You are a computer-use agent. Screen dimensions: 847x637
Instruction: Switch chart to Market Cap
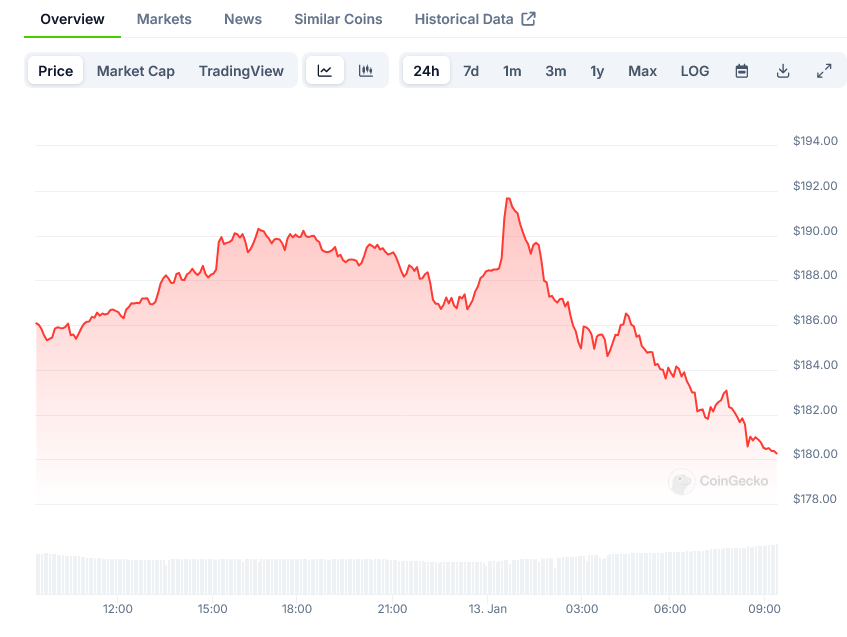coord(136,71)
